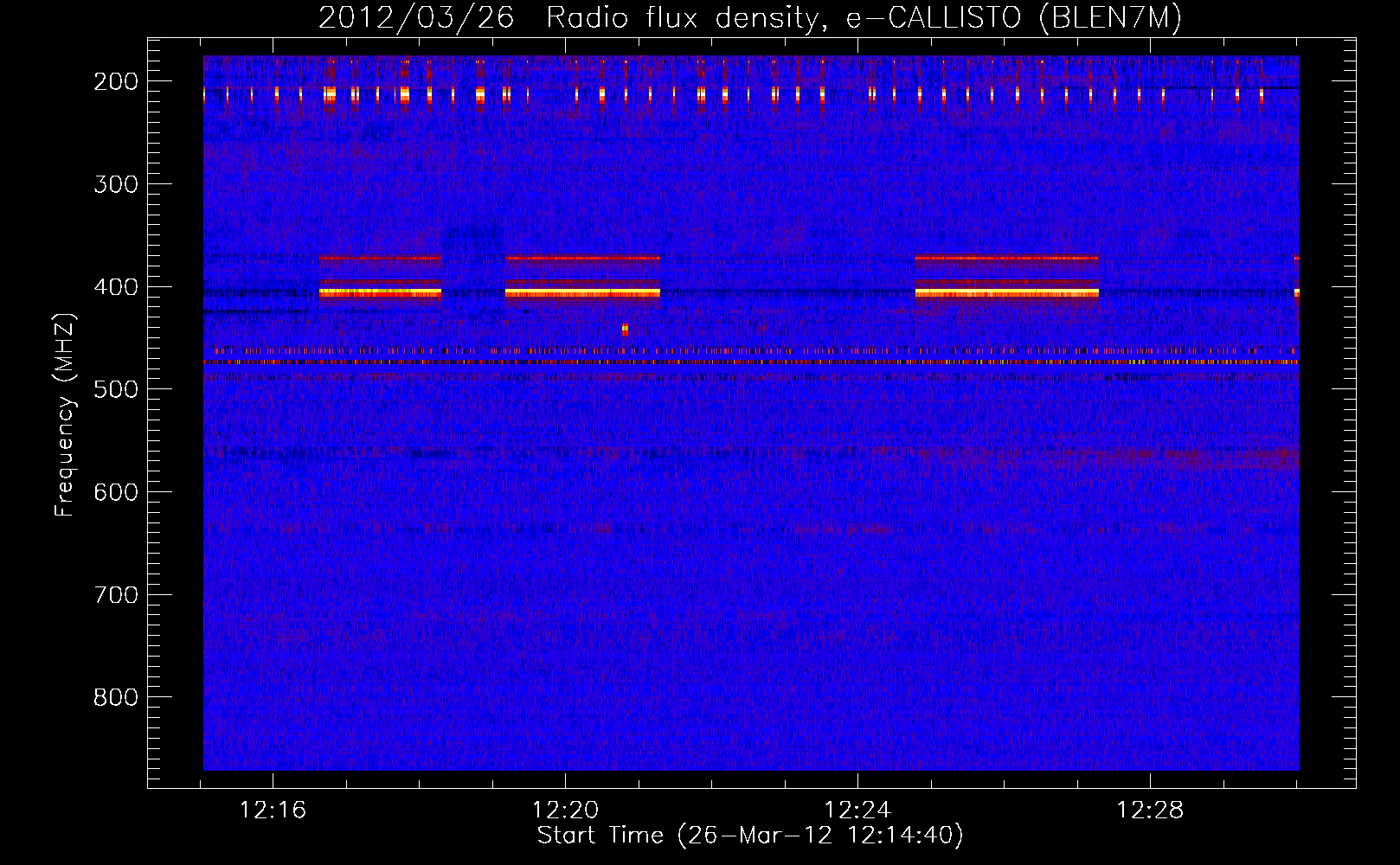Click the 500 frequency tick label
Viewport: 1400px width, 865px height.
116,389
